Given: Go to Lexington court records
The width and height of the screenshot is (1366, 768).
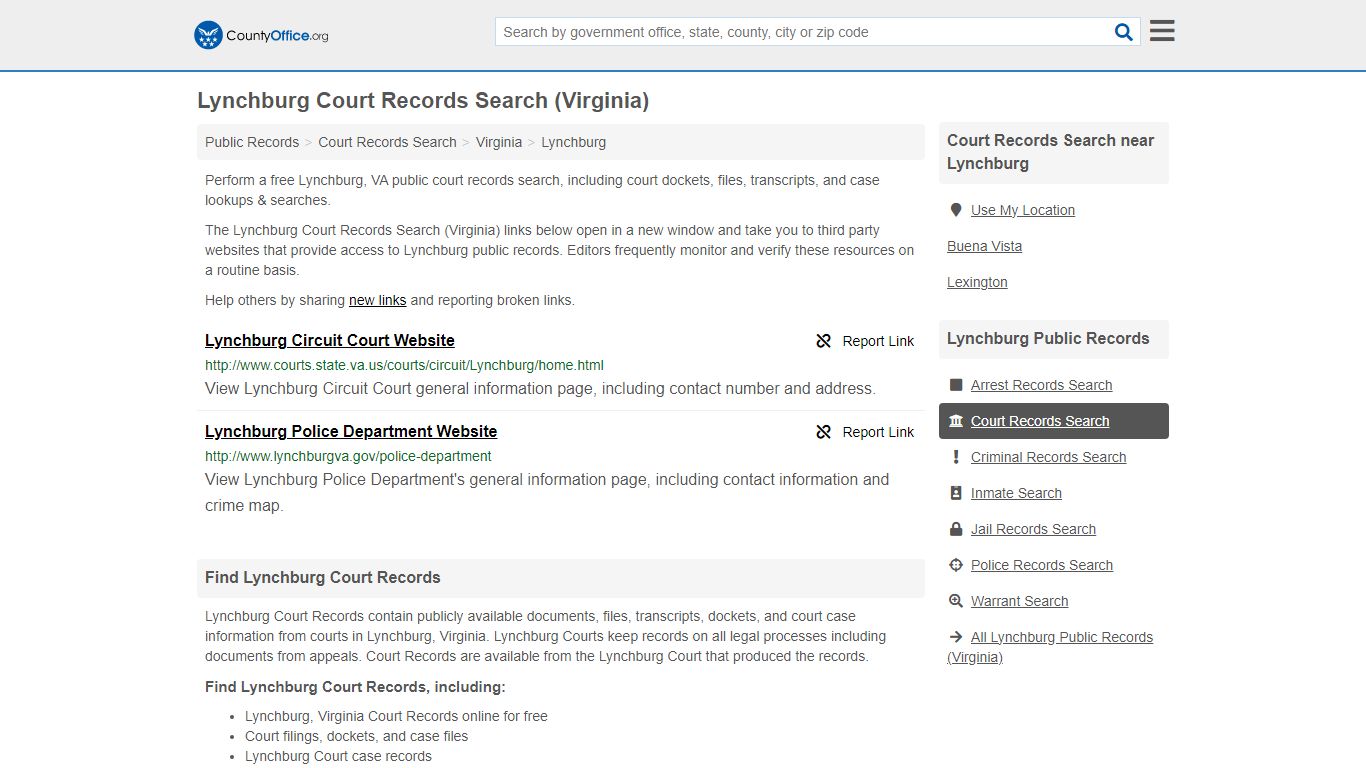Looking at the screenshot, I should point(977,282).
